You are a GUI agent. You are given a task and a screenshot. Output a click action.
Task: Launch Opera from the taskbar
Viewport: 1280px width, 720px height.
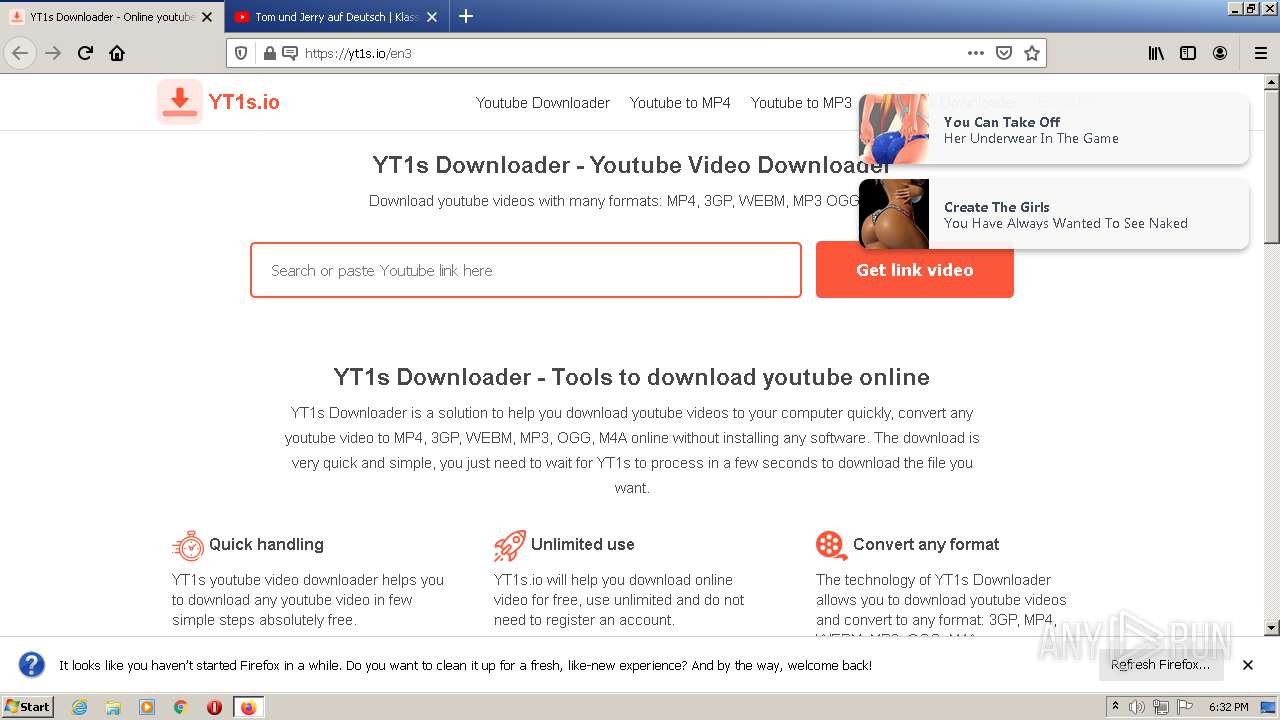tap(214, 707)
